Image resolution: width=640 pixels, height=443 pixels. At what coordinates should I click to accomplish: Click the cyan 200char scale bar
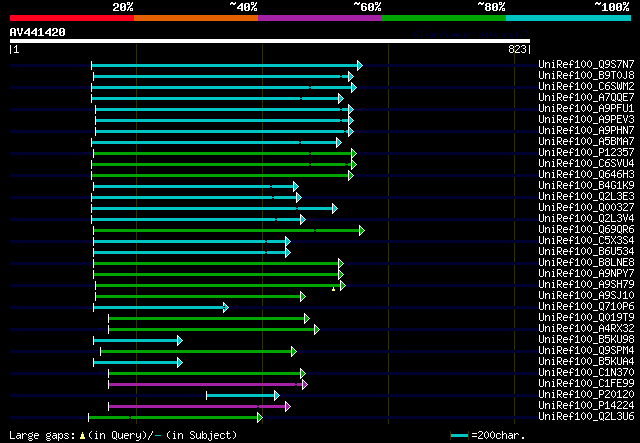(x=459, y=436)
